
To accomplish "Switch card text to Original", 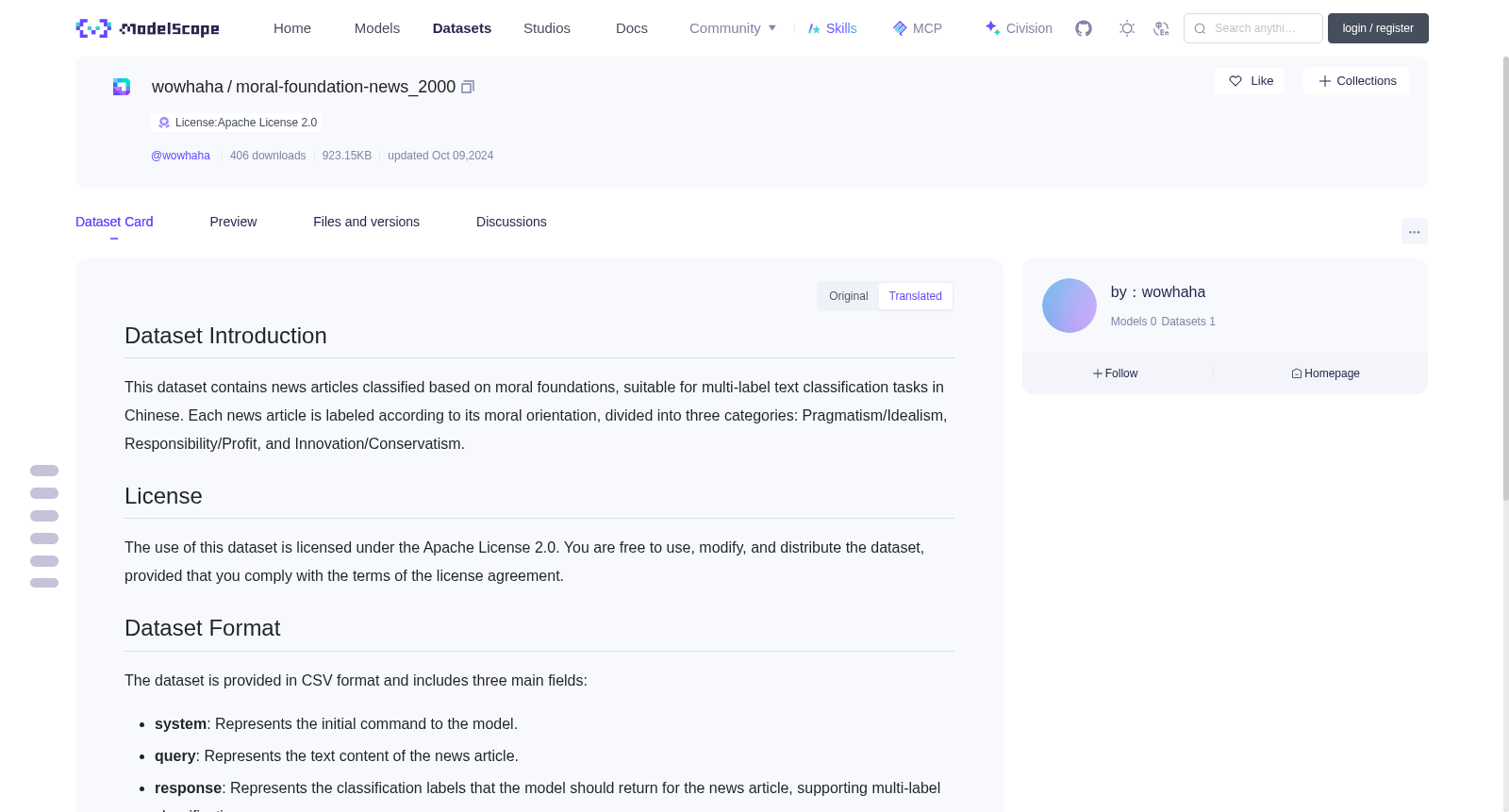I will coord(849,296).
